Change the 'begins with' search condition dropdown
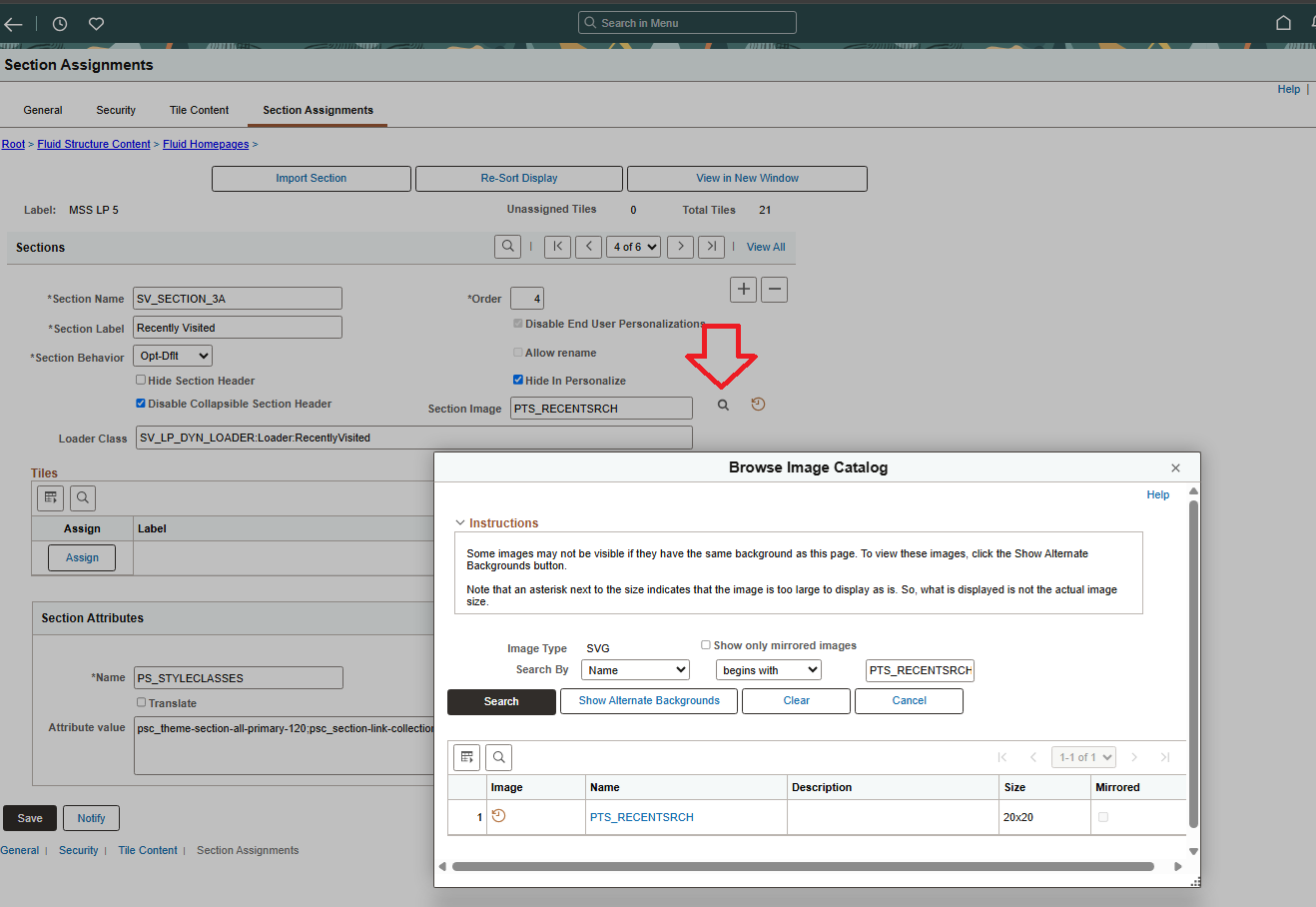 click(x=768, y=669)
